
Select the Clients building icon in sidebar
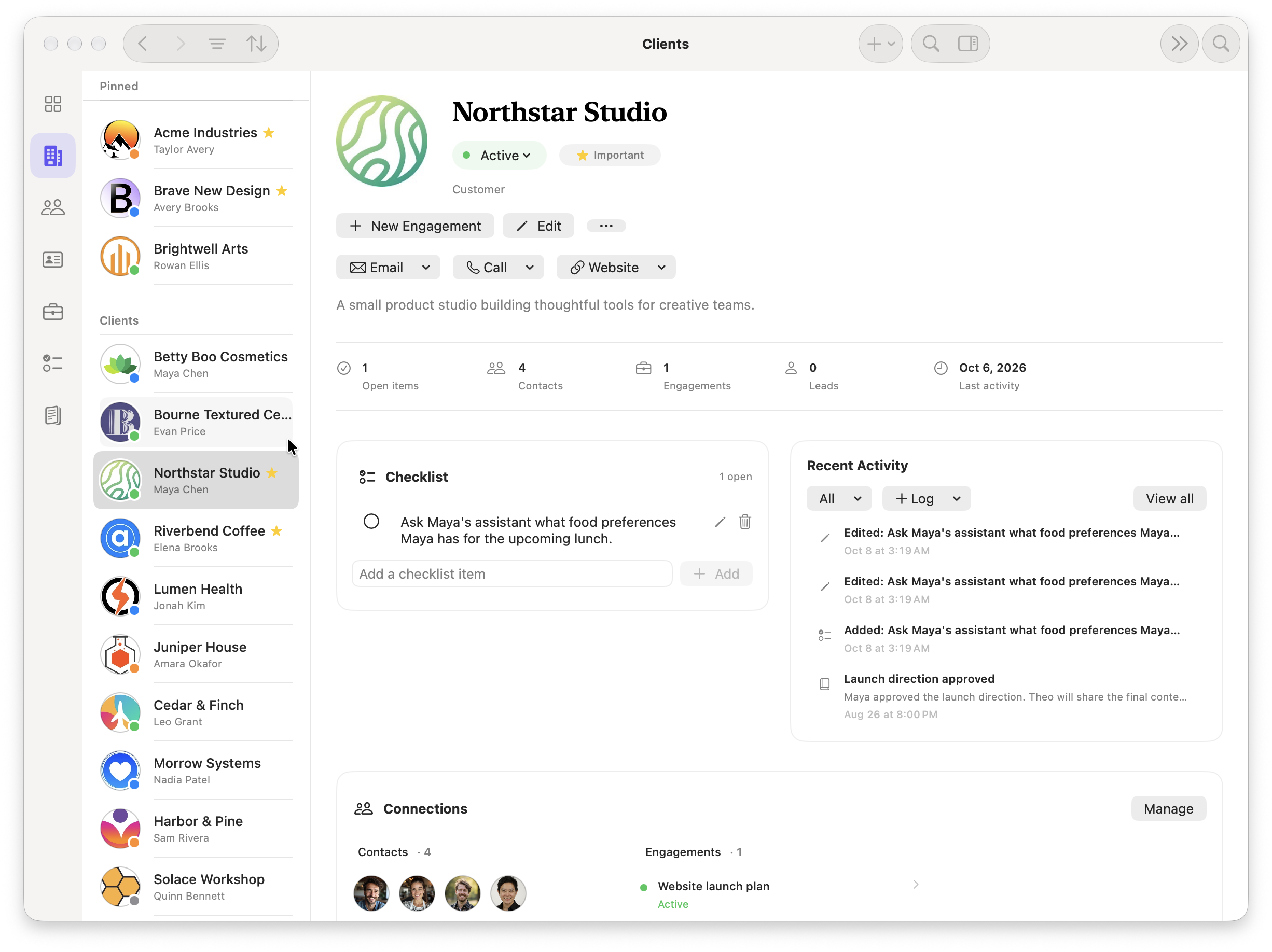click(x=53, y=156)
